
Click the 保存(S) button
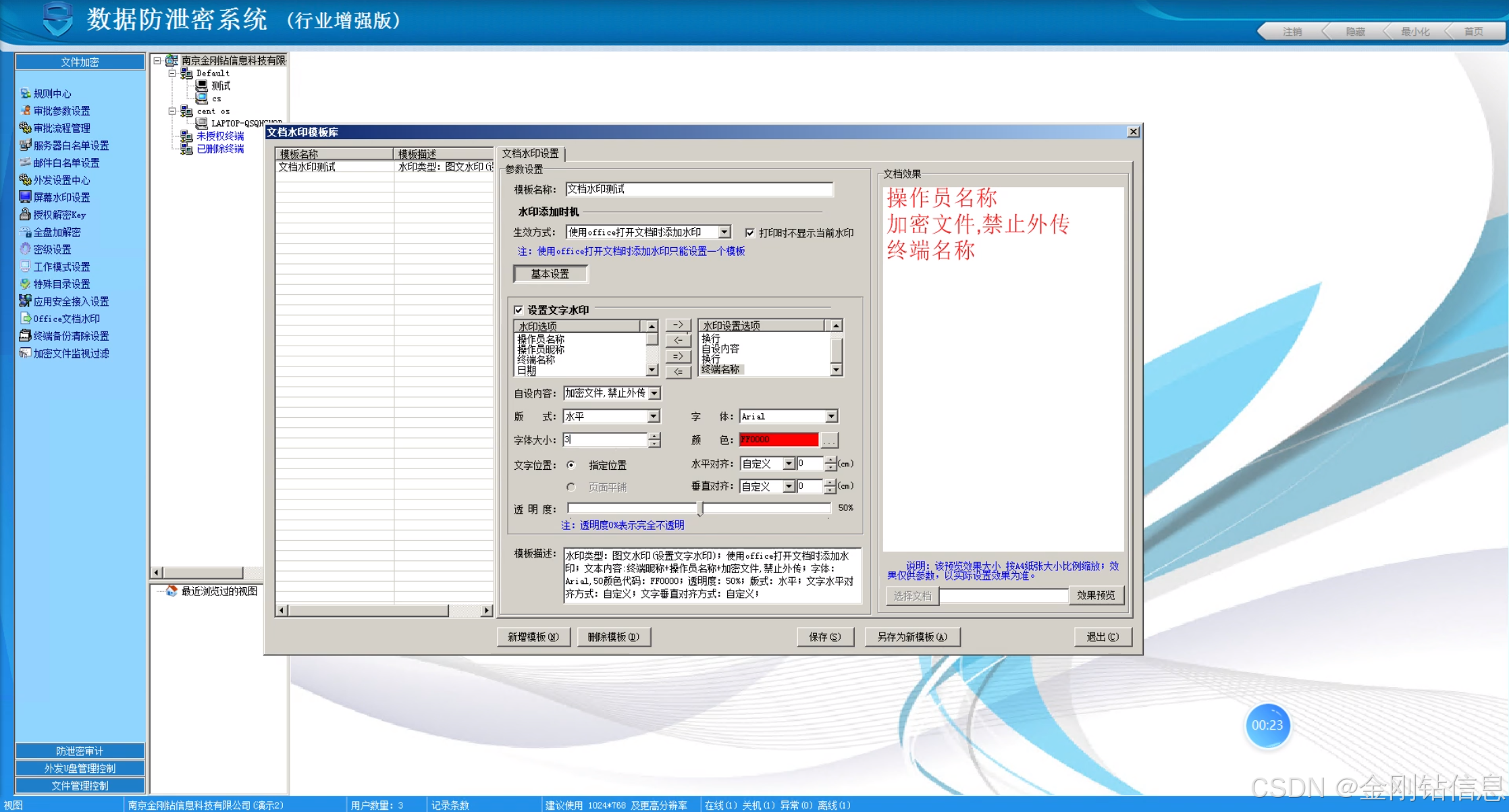pos(824,637)
